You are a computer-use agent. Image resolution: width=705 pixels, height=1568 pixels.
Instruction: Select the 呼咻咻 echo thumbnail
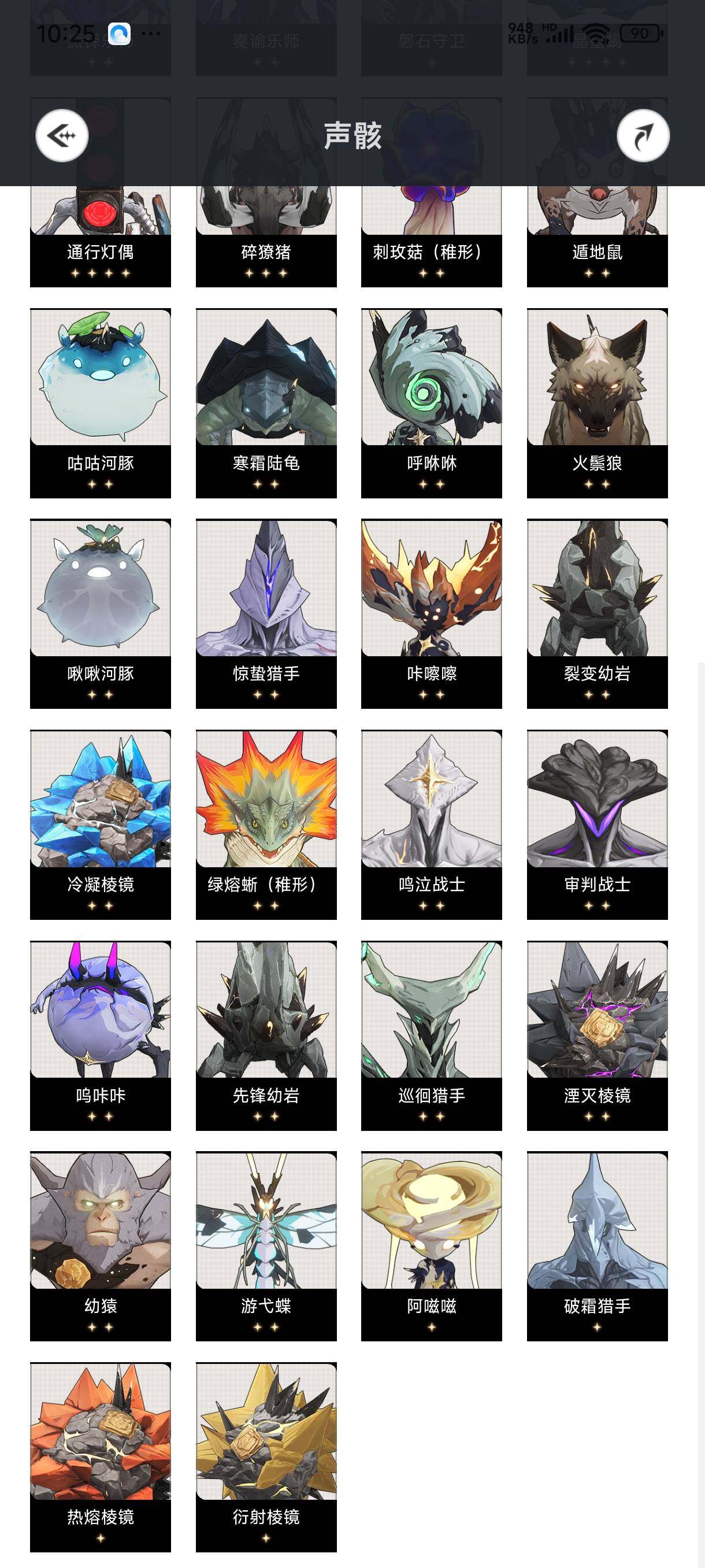point(431,403)
